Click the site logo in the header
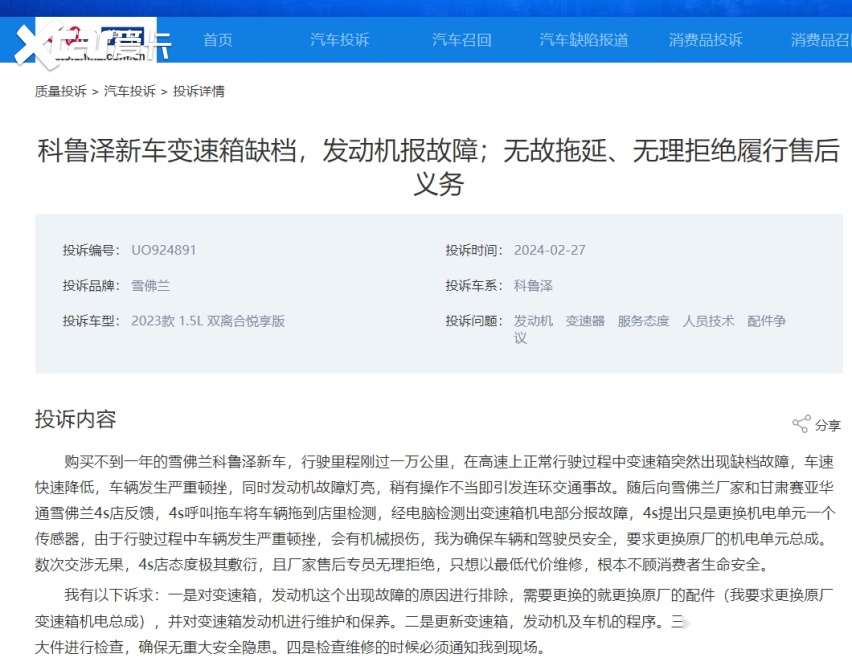This screenshot has width=852, height=666. (92, 42)
